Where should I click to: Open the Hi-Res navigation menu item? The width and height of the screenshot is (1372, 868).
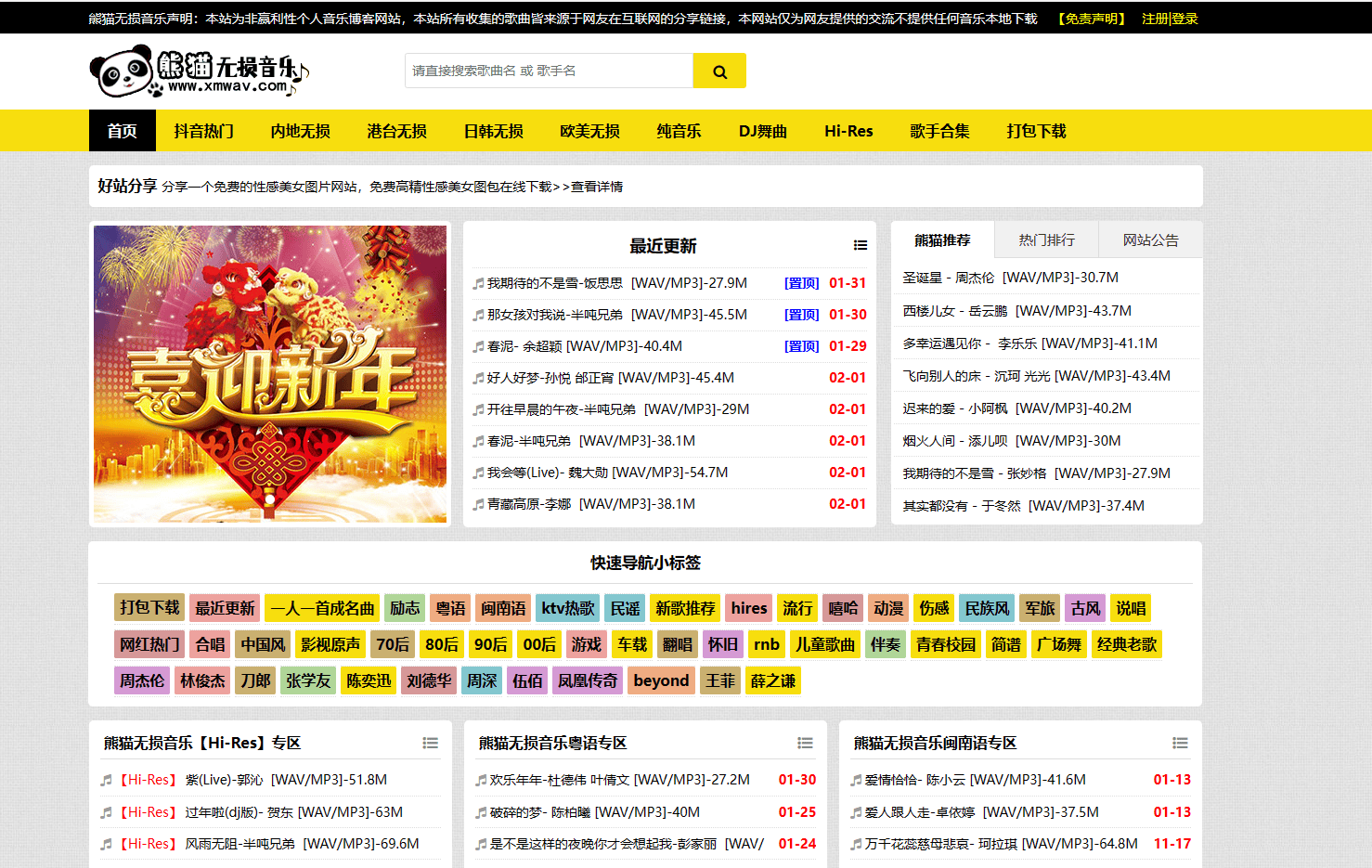tap(848, 131)
